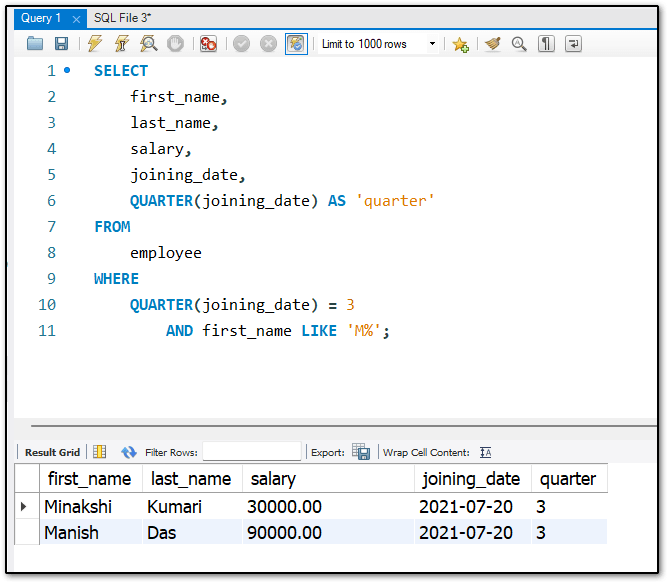Sort by joining_date column header

pos(472,479)
